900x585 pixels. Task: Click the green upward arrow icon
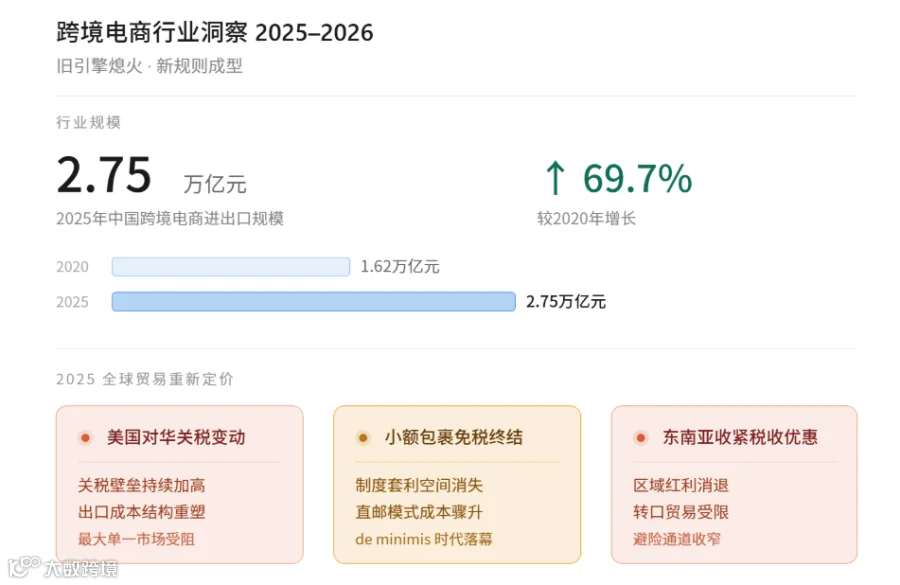555,178
